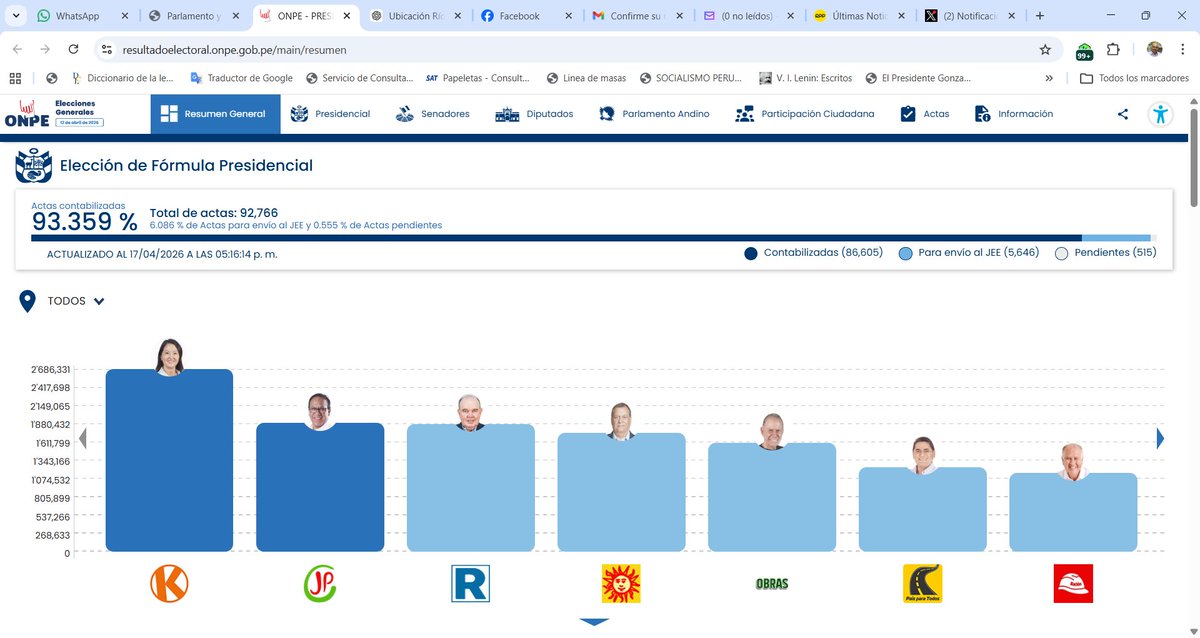Open SAT Papeletas bookmark
Image resolution: width=1200 pixels, height=638 pixels.
coord(477,78)
